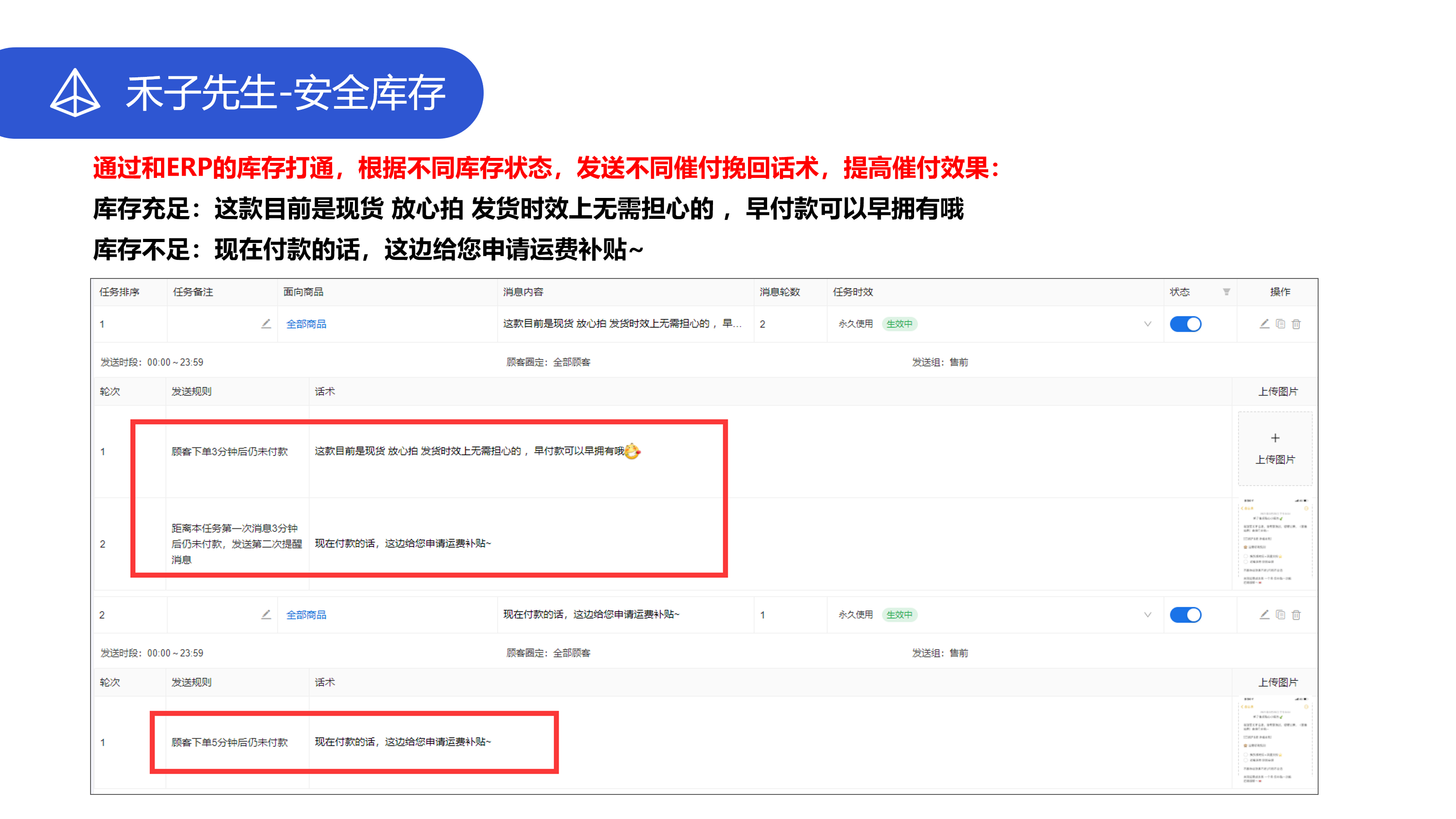Toggle off the status switch for task 1
Viewport: 1456px width, 819px height.
pyautogui.click(x=1185, y=324)
